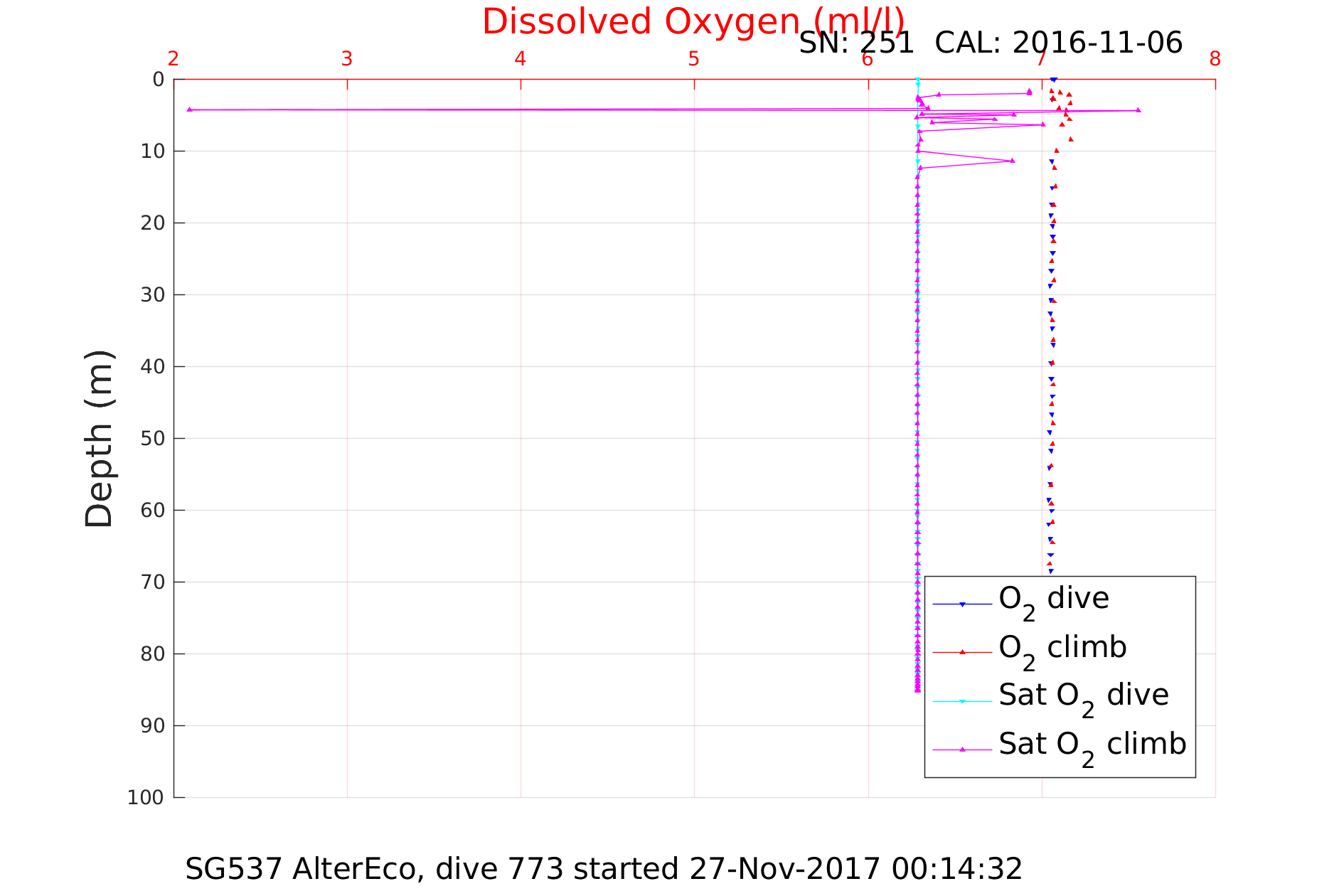Click the x-axis tick label 8
This screenshot has height=896, width=1344.
(1215, 59)
